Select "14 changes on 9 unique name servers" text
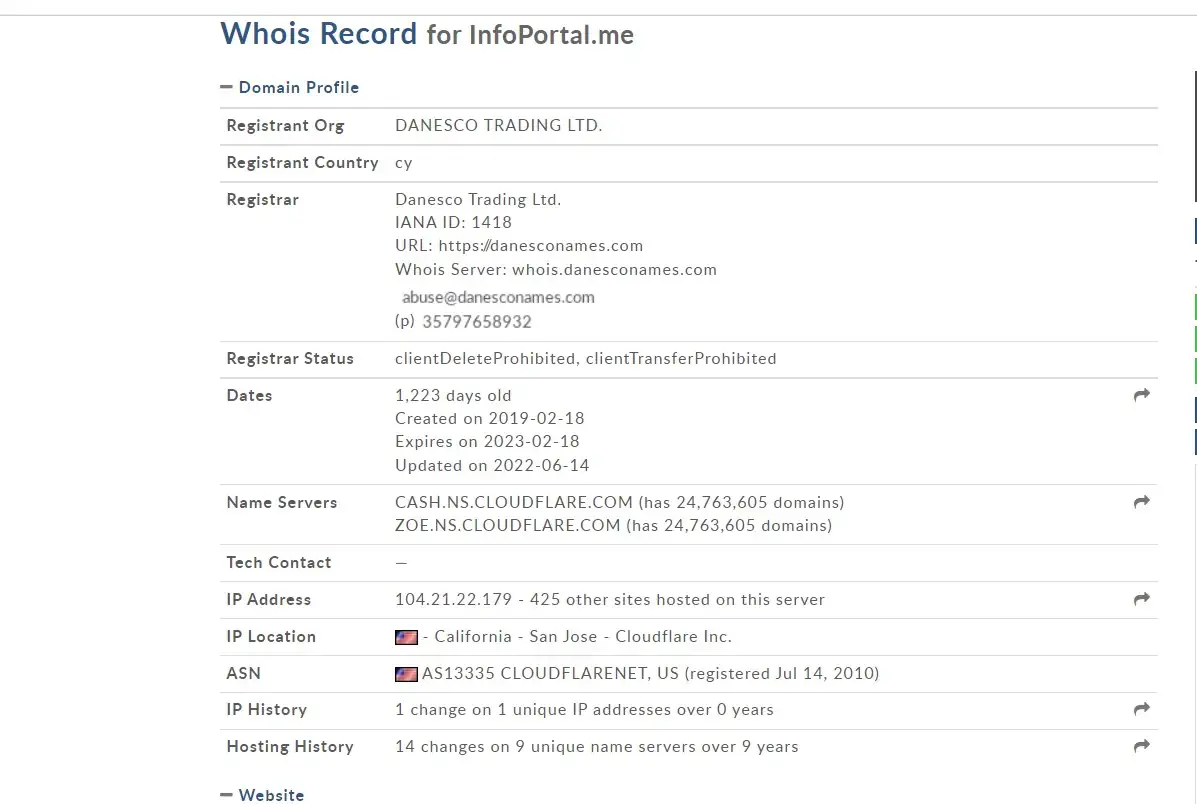Viewport: 1197px width, 804px height. click(x=546, y=747)
